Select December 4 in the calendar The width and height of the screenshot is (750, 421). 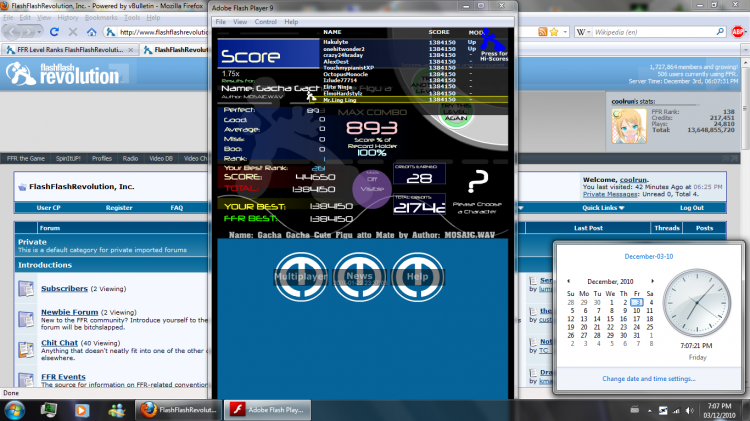coord(651,302)
